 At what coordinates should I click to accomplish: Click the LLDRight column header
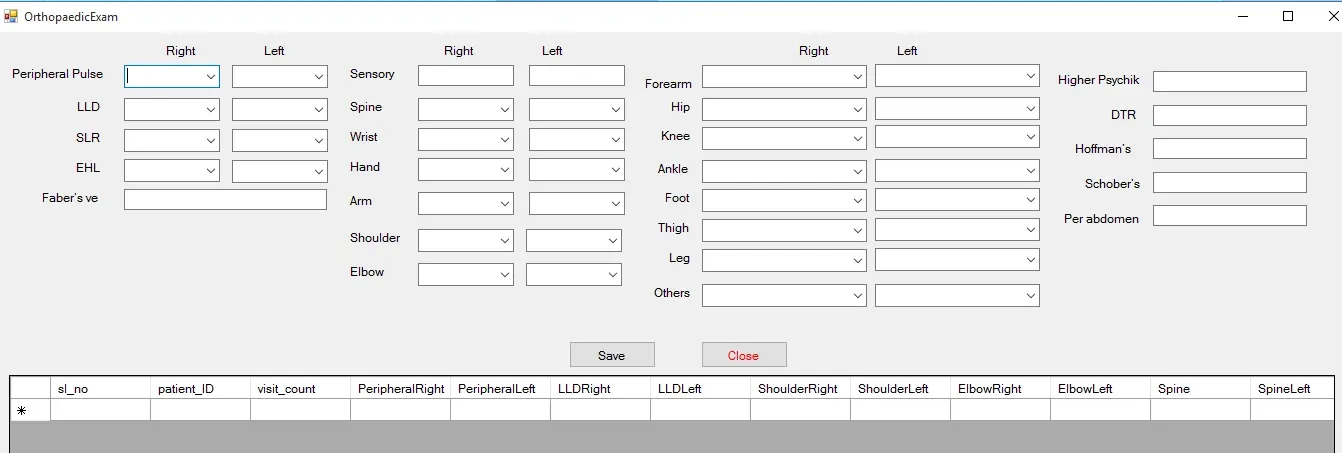(x=600, y=388)
